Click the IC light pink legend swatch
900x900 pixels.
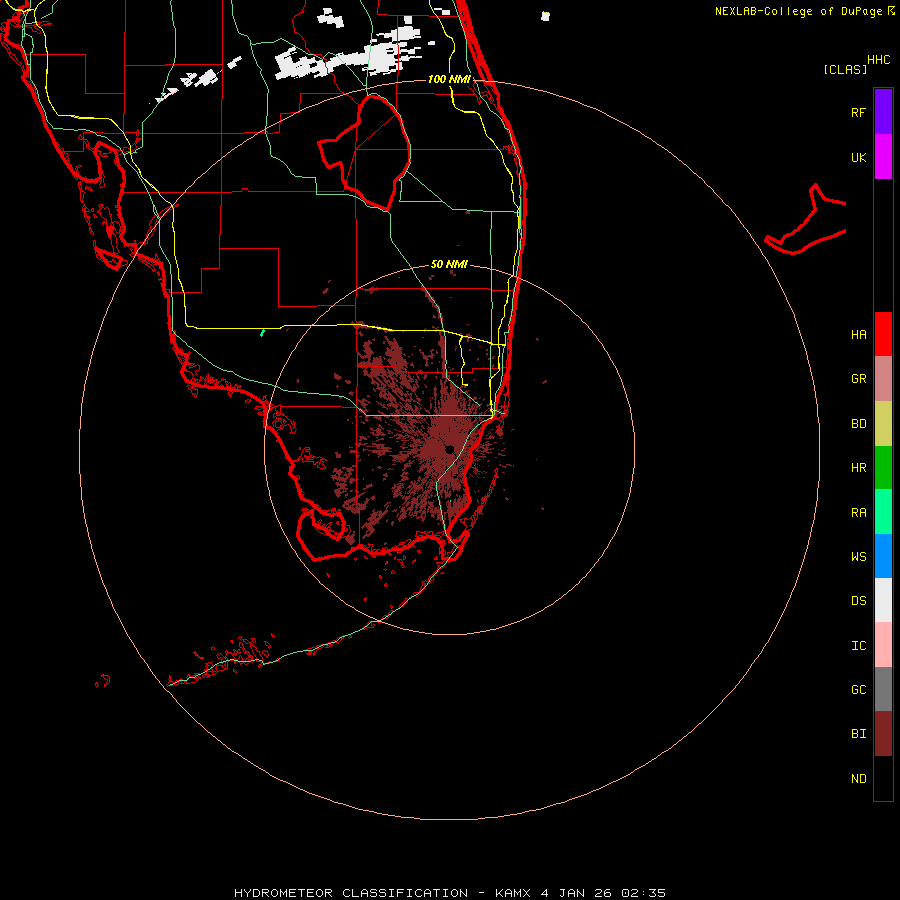click(x=883, y=645)
